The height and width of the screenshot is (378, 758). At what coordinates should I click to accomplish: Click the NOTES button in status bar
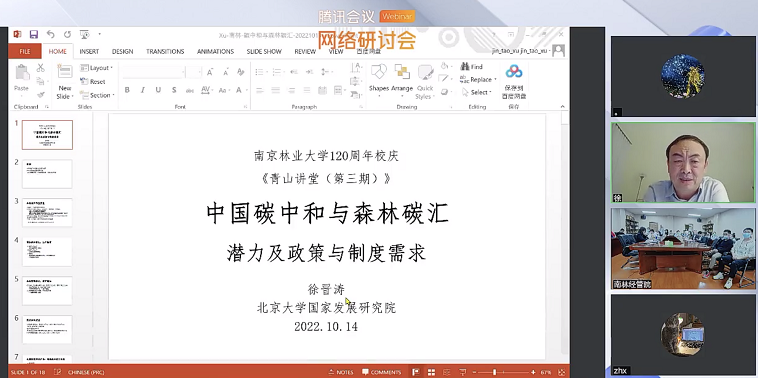[341, 372]
